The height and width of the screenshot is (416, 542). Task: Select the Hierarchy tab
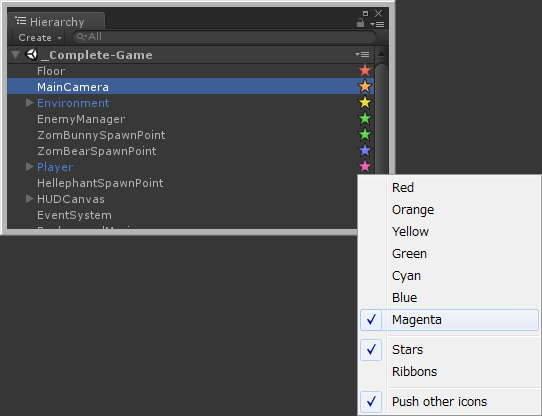point(56,21)
